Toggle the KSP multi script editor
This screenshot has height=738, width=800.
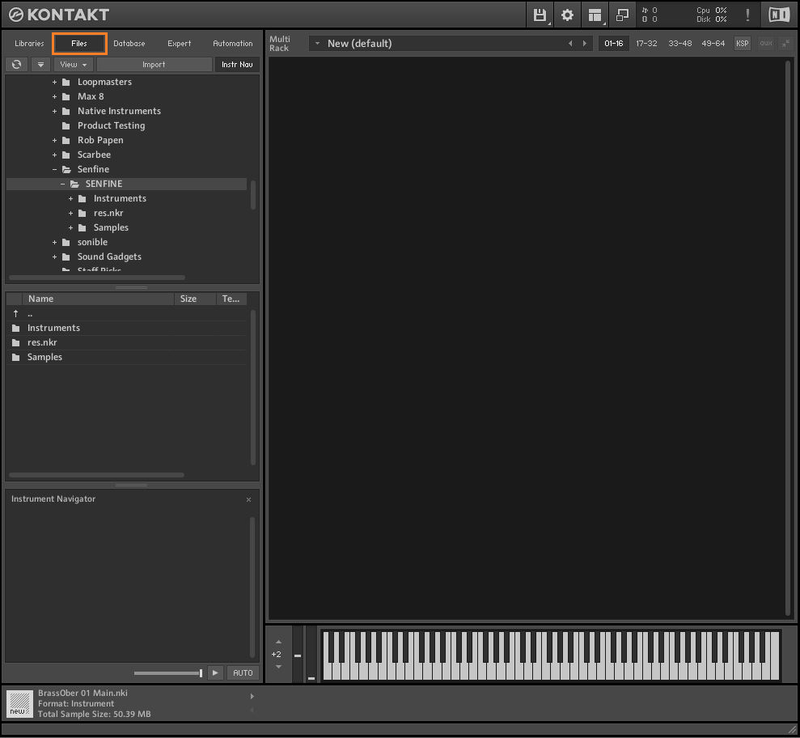[x=742, y=43]
